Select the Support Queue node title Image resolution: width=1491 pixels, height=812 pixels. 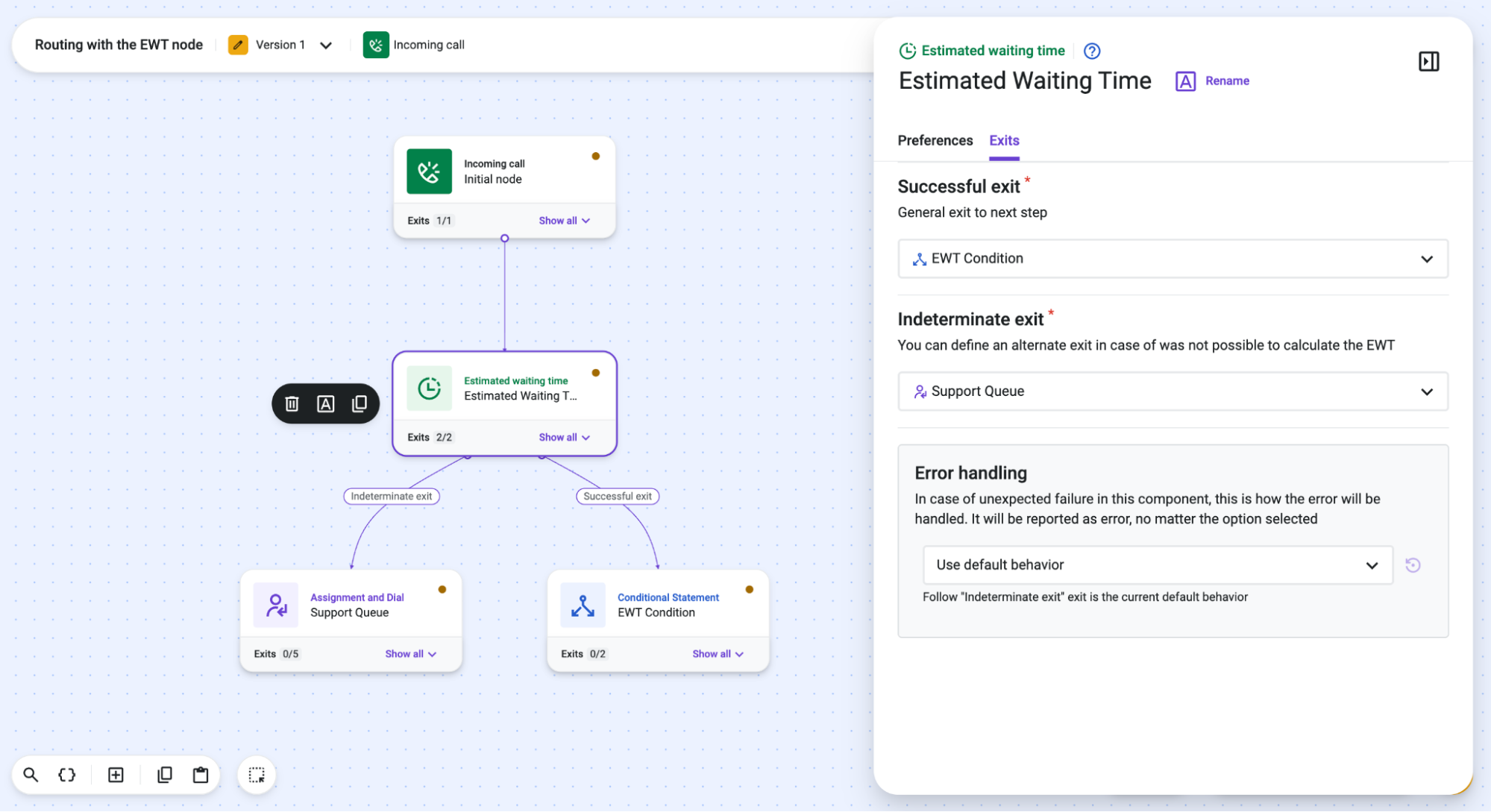click(350, 613)
